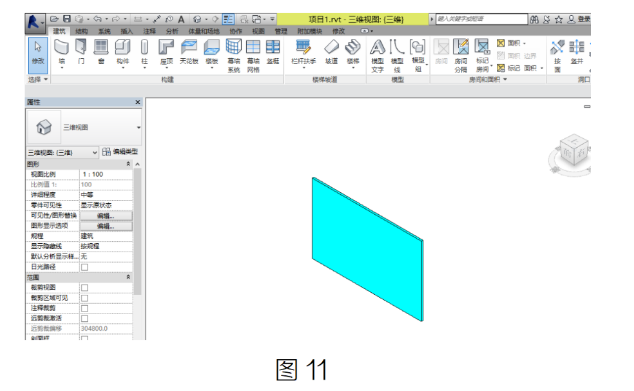The image size is (634, 391).
Task: Click the star favorites icon in title bar
Action: [559, 19]
